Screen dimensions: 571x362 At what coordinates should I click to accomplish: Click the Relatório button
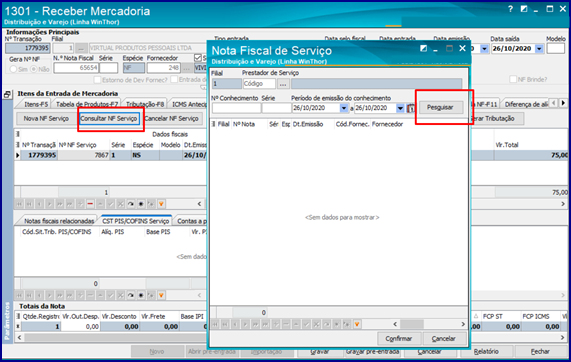[x=487, y=351]
